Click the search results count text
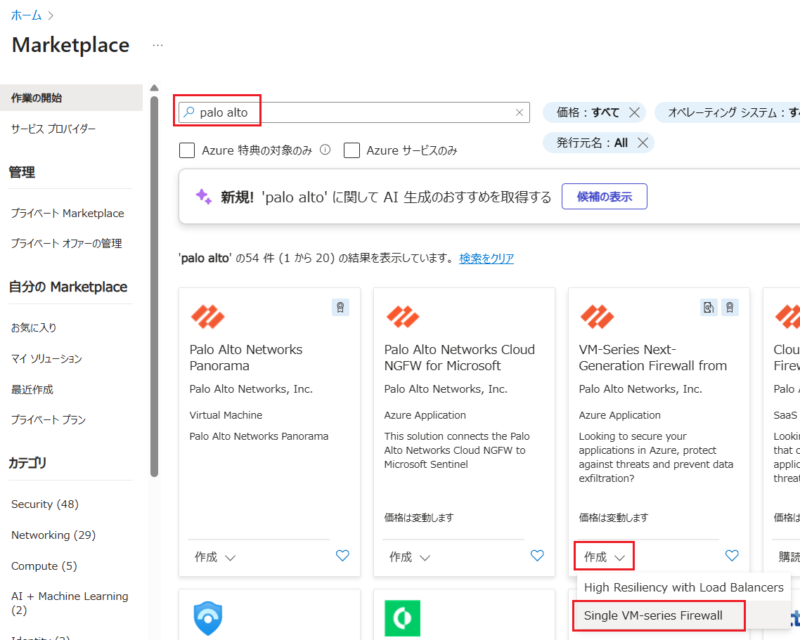This screenshot has height=640, width=800. [316, 258]
